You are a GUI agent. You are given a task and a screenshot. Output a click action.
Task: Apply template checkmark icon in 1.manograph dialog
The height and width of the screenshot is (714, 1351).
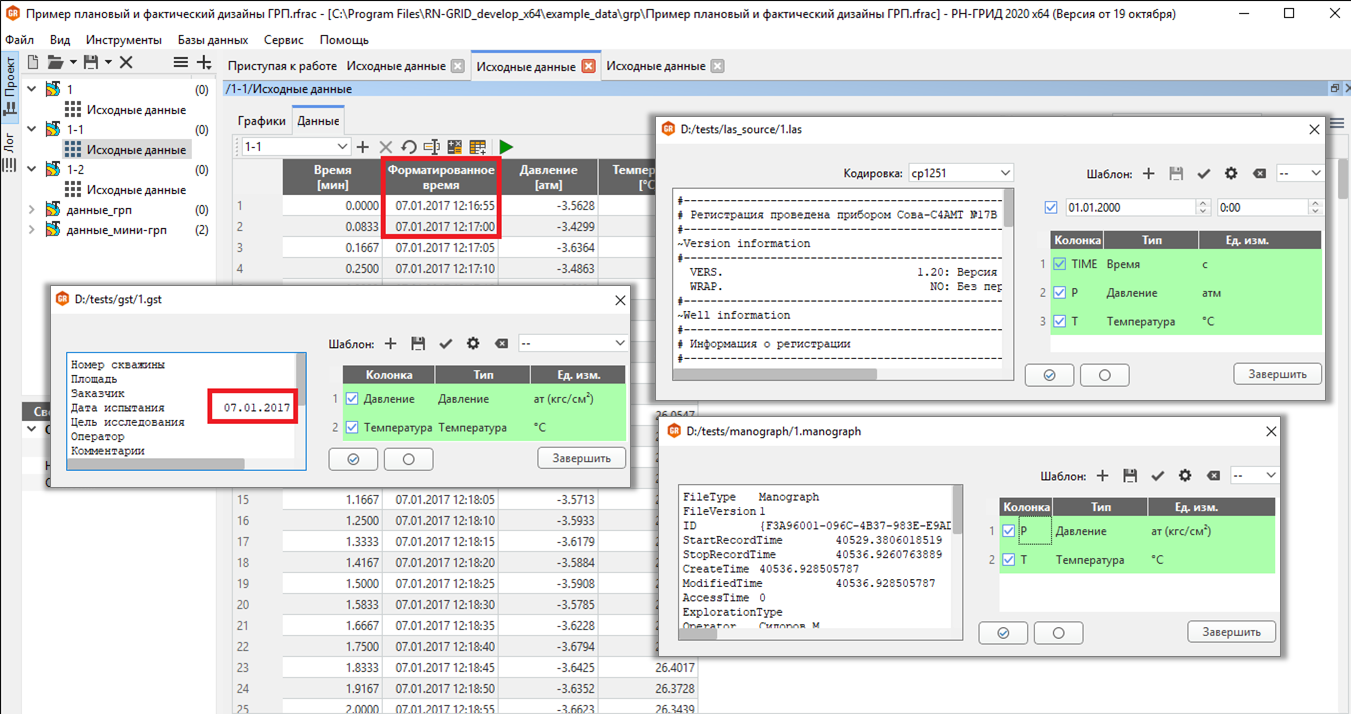pos(1157,476)
